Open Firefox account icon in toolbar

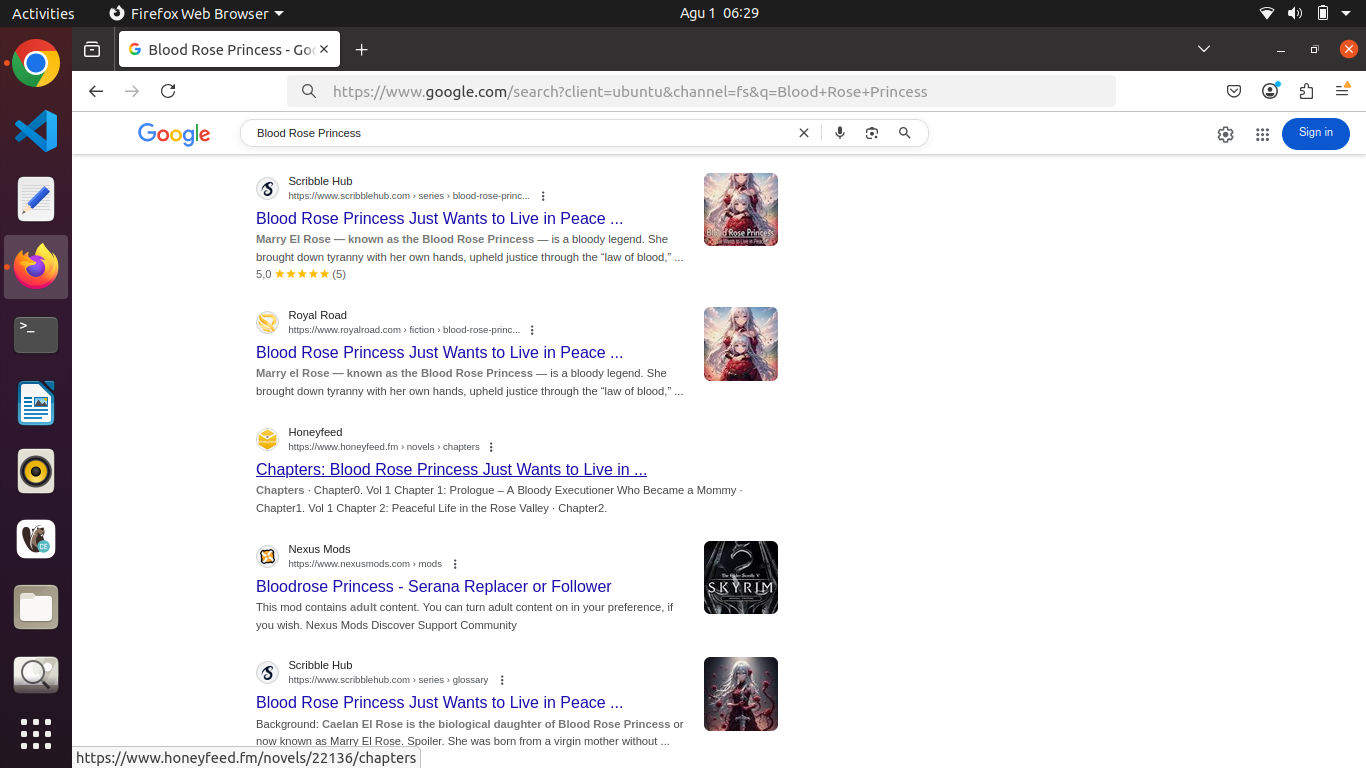pyautogui.click(x=1270, y=91)
